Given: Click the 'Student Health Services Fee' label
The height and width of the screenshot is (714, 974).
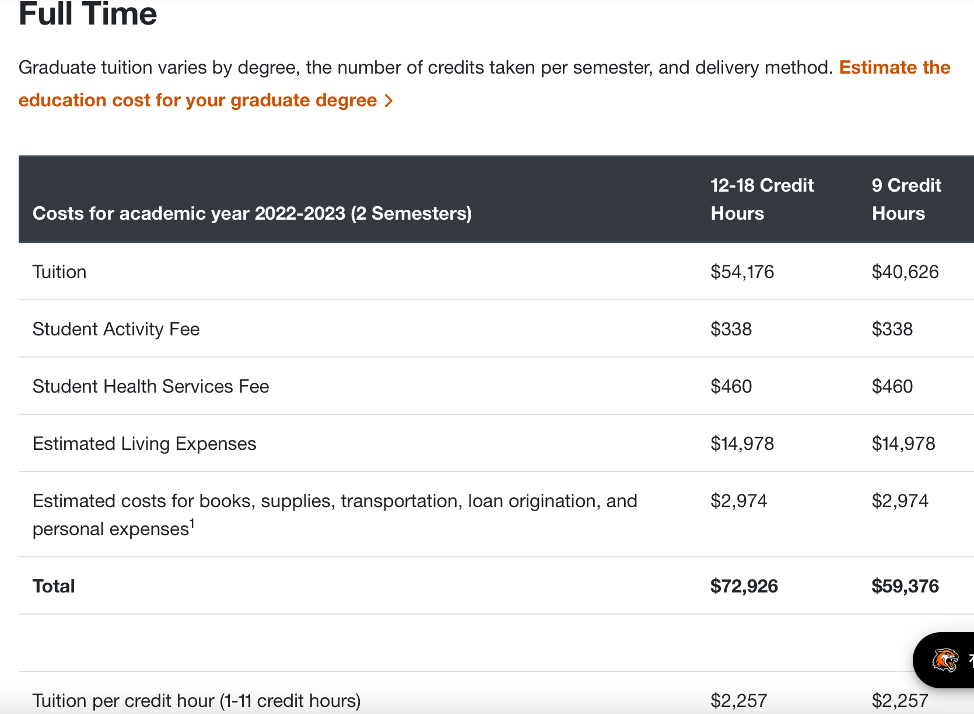Looking at the screenshot, I should click(x=151, y=386).
